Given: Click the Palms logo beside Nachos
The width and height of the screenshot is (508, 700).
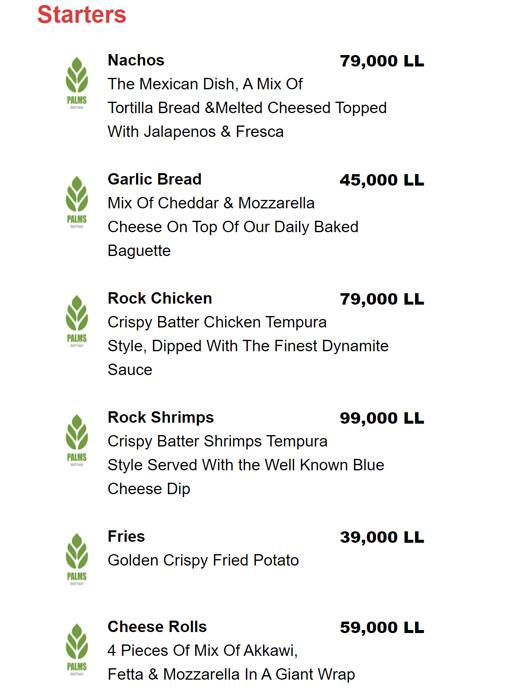Looking at the screenshot, I should point(77,83).
